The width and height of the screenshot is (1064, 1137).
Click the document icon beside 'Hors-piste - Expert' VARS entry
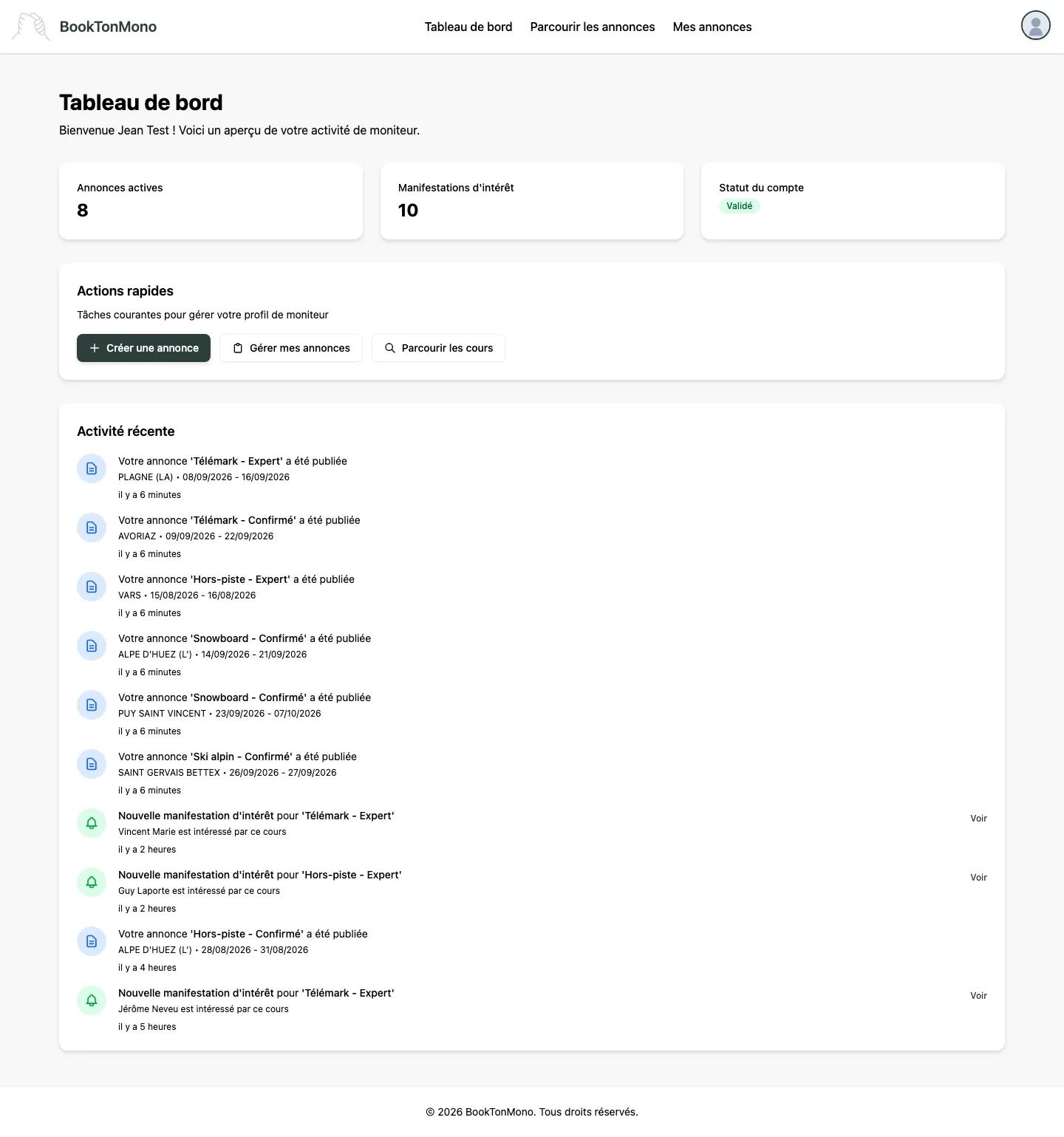pyautogui.click(x=92, y=587)
